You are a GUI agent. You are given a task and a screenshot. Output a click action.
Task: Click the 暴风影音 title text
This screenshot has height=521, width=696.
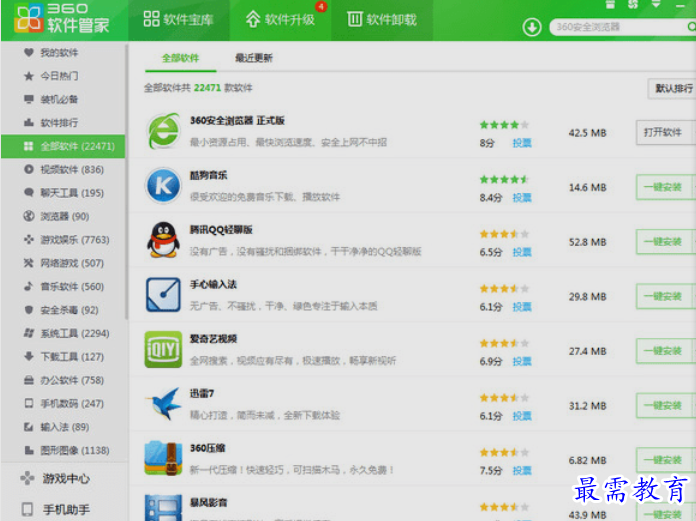[208, 503]
